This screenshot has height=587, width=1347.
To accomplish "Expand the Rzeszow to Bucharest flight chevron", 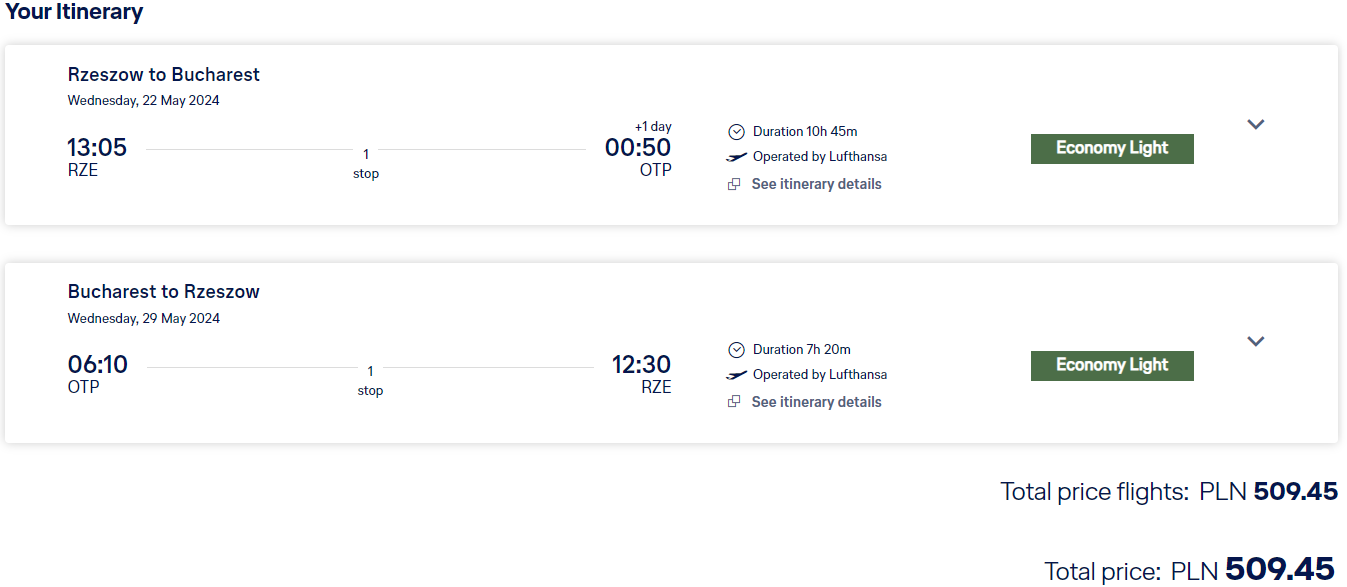I will pyautogui.click(x=1256, y=125).
